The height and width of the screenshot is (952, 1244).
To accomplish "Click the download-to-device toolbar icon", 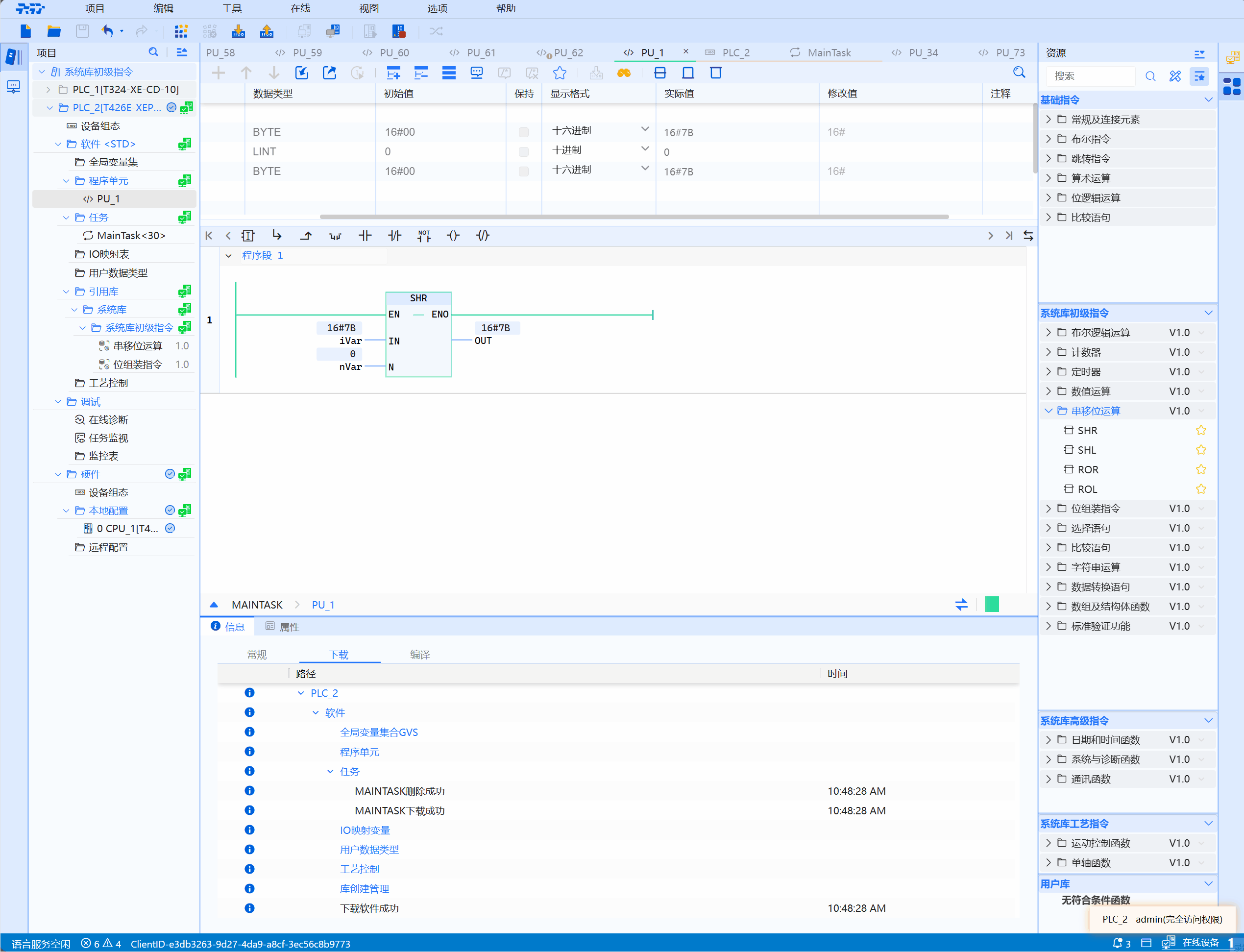I will click(x=238, y=31).
